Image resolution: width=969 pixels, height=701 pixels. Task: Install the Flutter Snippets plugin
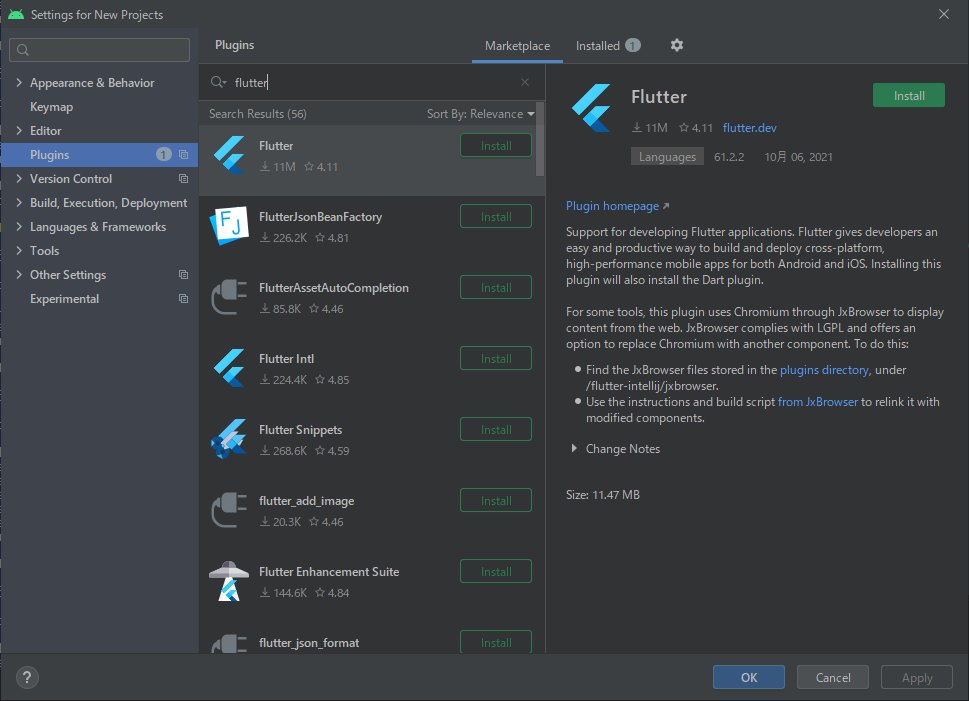[x=496, y=430]
